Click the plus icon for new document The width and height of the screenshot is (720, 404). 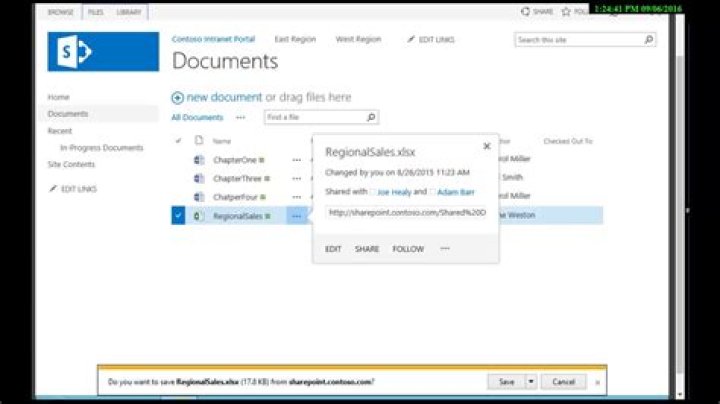[178, 98]
